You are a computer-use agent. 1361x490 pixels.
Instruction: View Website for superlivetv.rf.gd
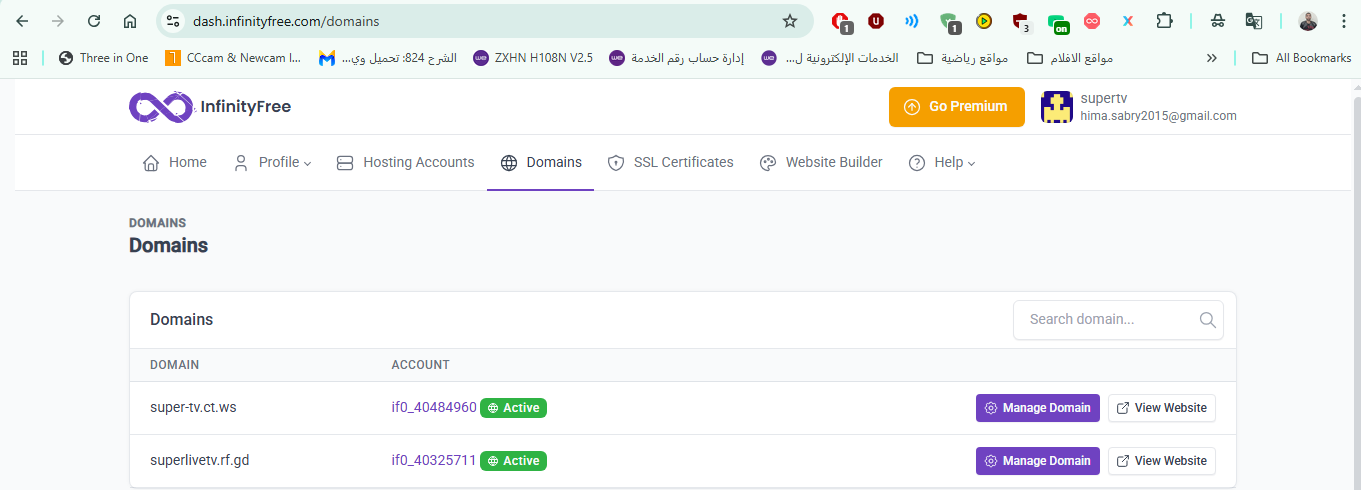point(1161,461)
